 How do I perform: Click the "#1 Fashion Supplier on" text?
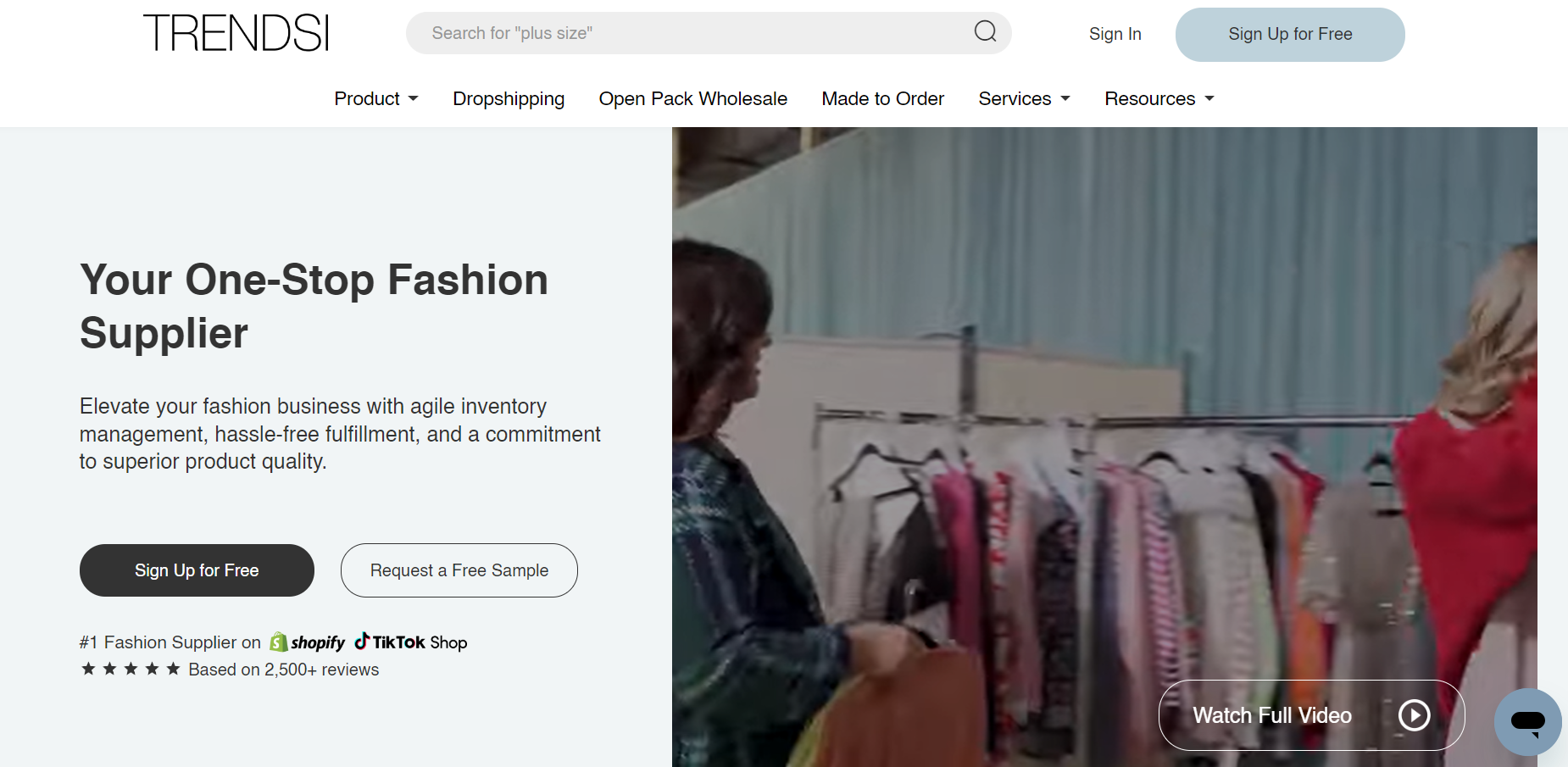point(170,642)
